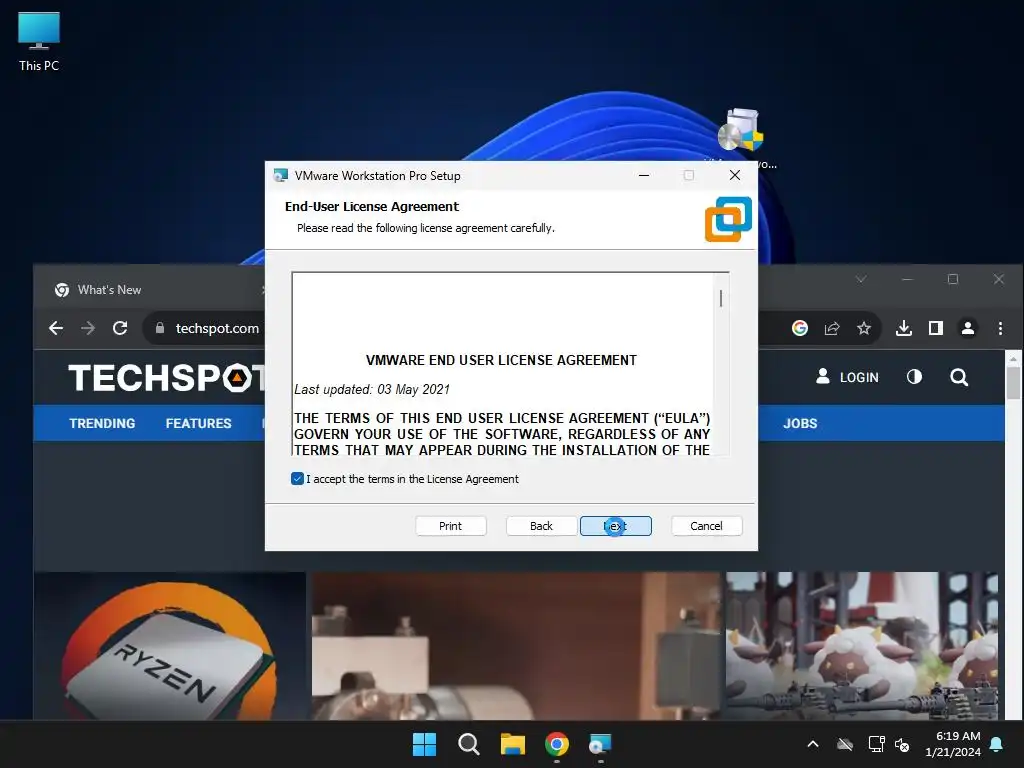Click the padlock site info icon
The height and width of the screenshot is (768, 1024).
[159, 328]
